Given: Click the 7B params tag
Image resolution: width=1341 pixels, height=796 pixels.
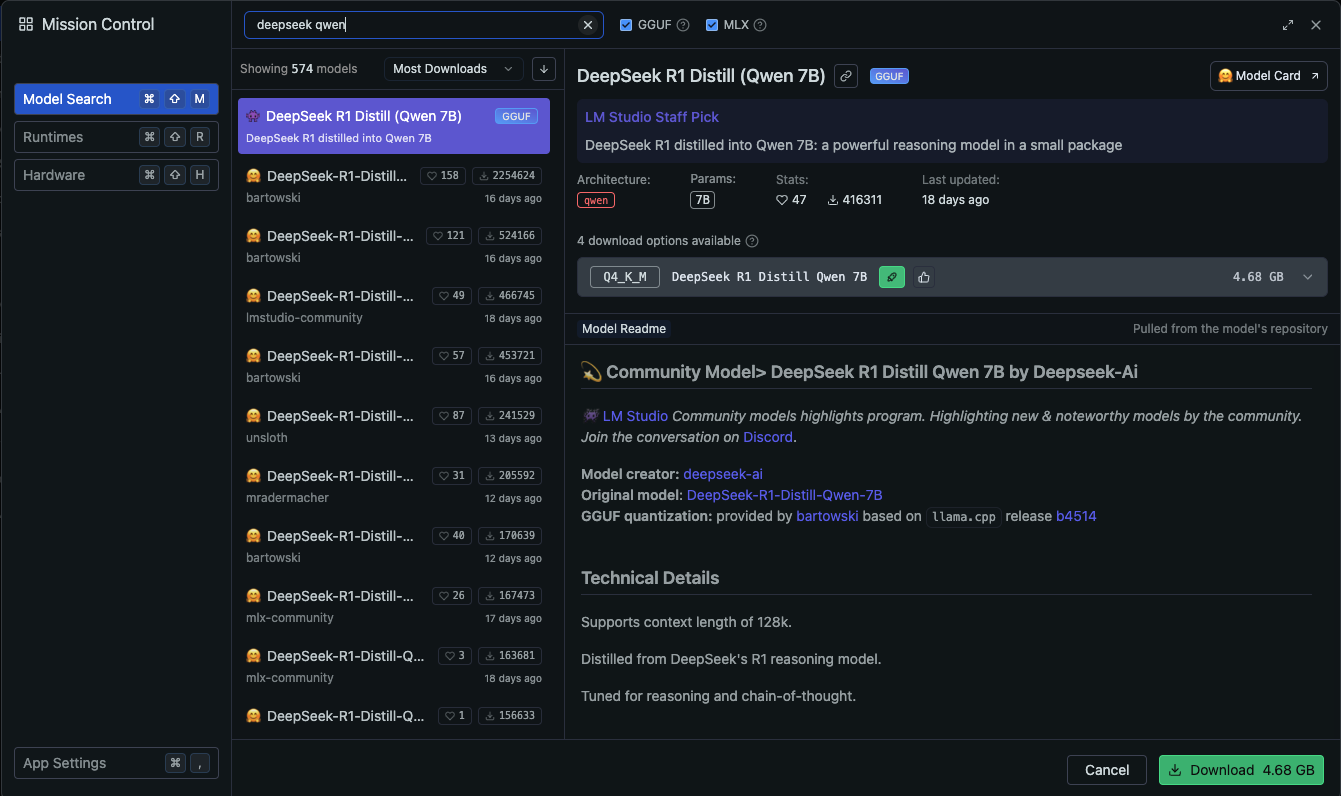Looking at the screenshot, I should pyautogui.click(x=702, y=200).
